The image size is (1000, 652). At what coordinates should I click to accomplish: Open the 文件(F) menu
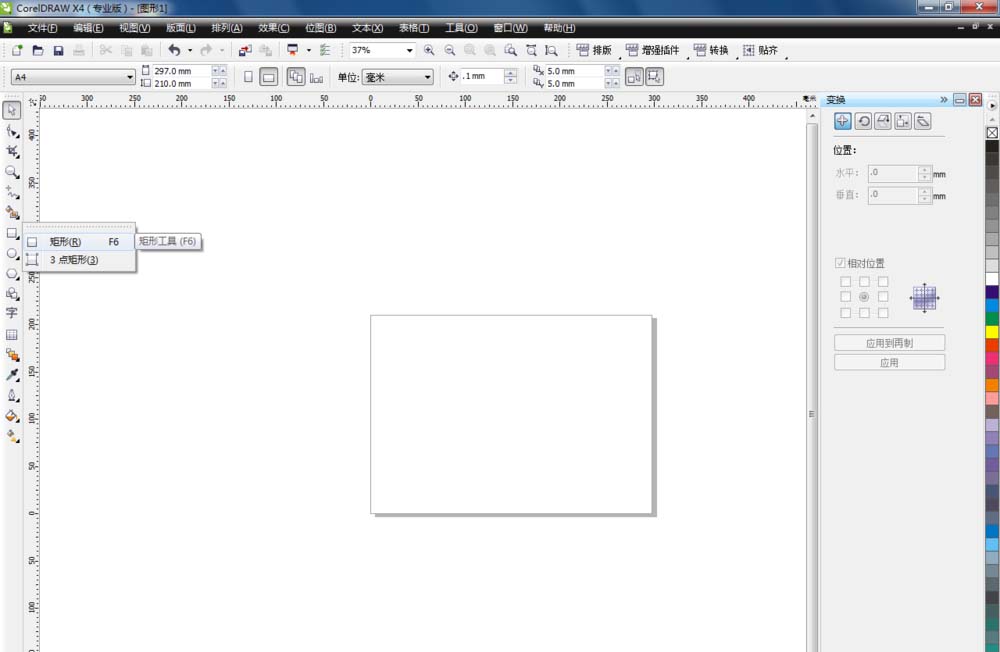tap(42, 28)
